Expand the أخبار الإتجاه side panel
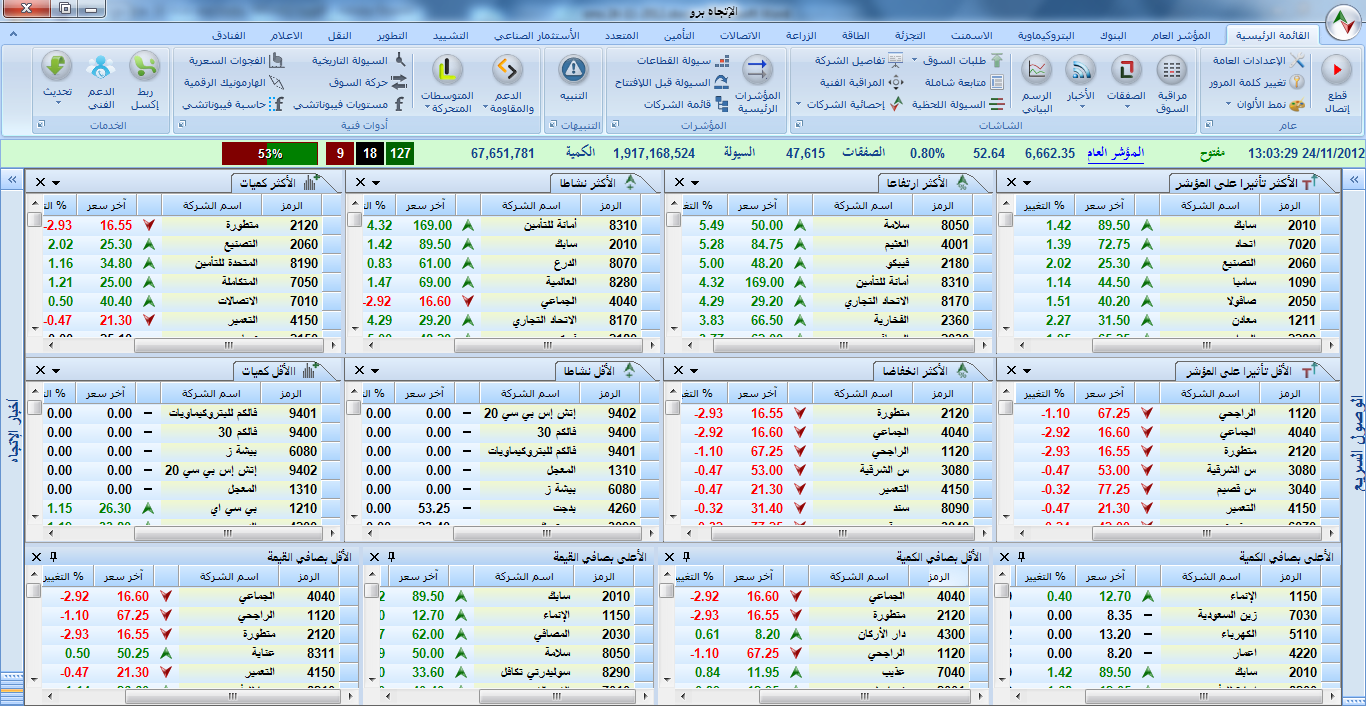The height and width of the screenshot is (706, 1366). pyautogui.click(x=12, y=179)
